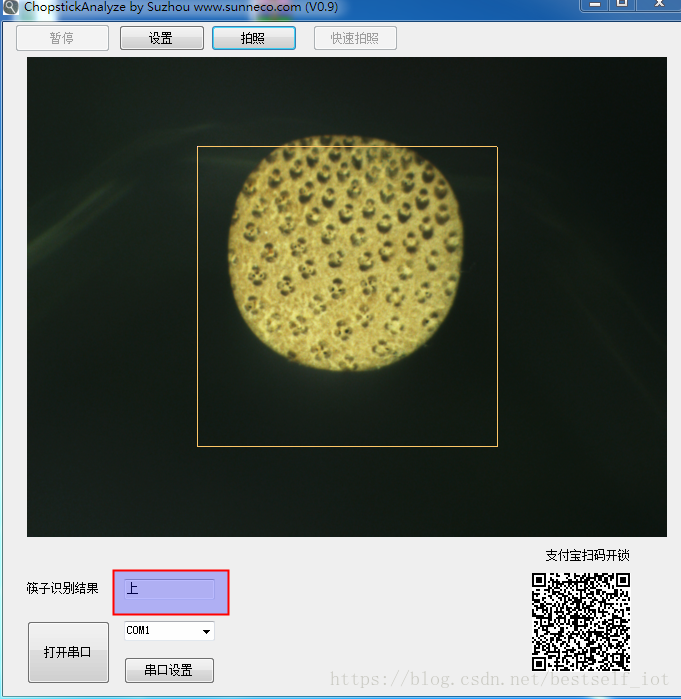Open the 串口设置 serial settings

pos(169,670)
